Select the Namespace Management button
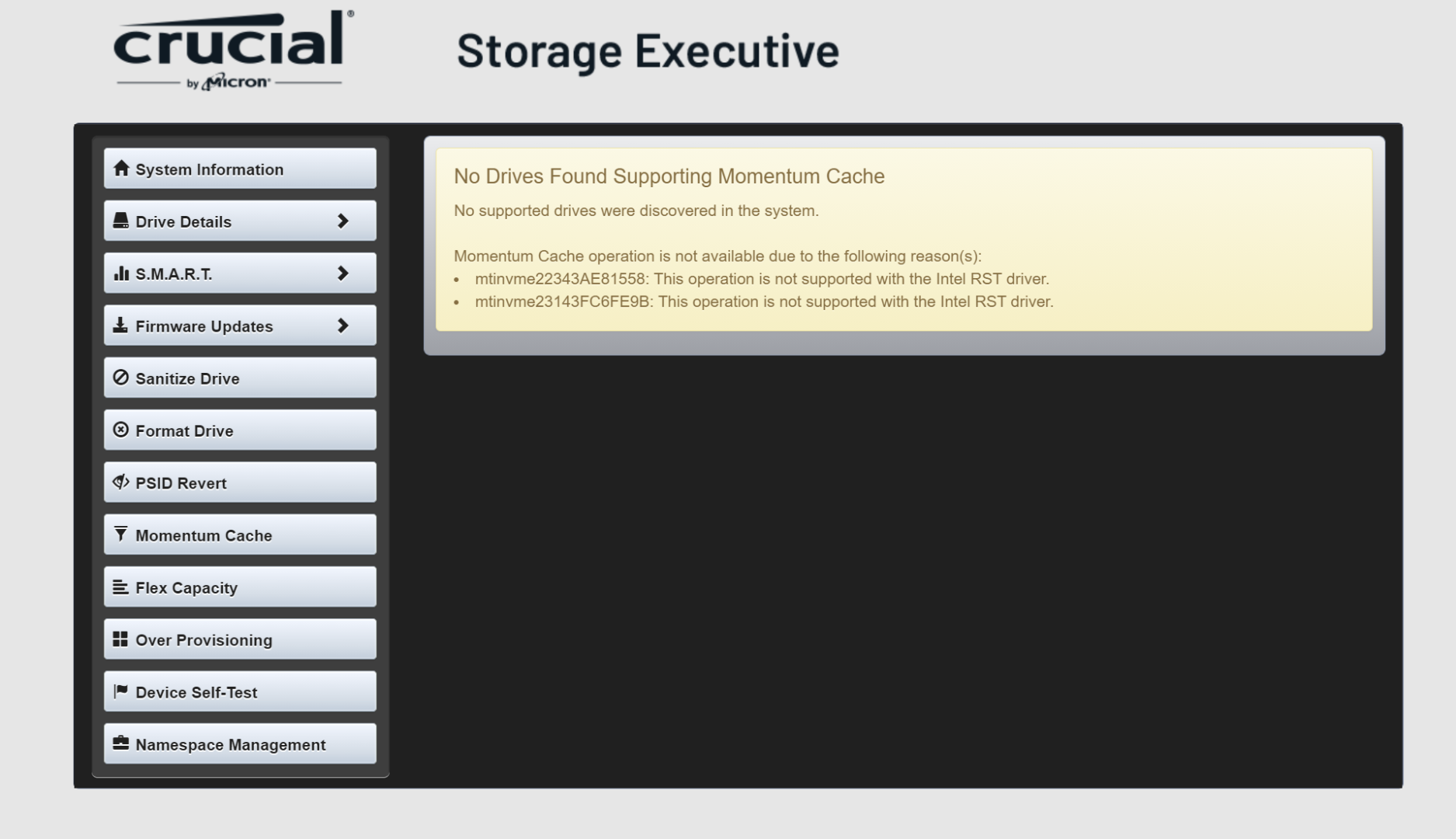 (240, 744)
